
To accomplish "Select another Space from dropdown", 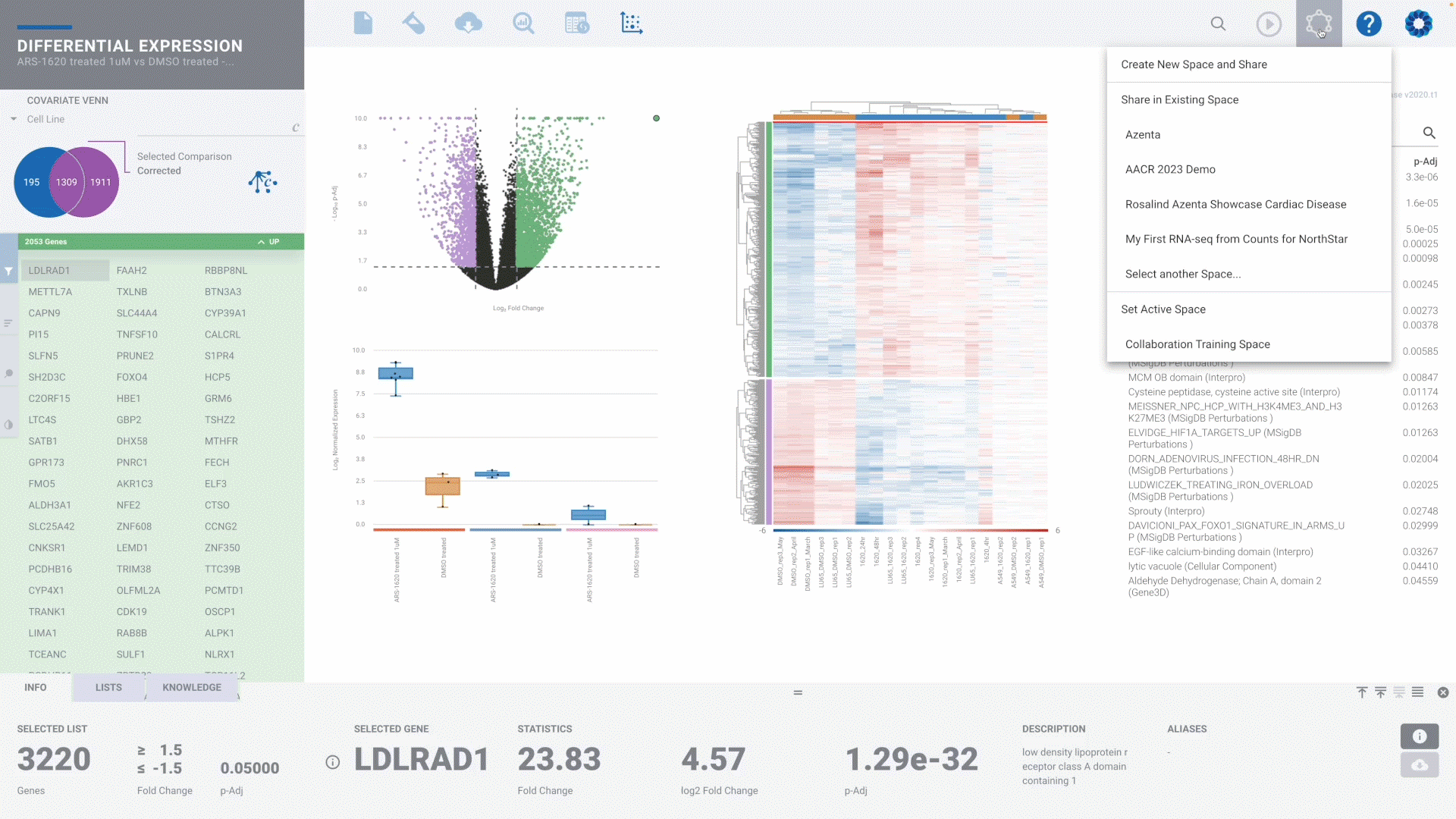I will (1183, 273).
